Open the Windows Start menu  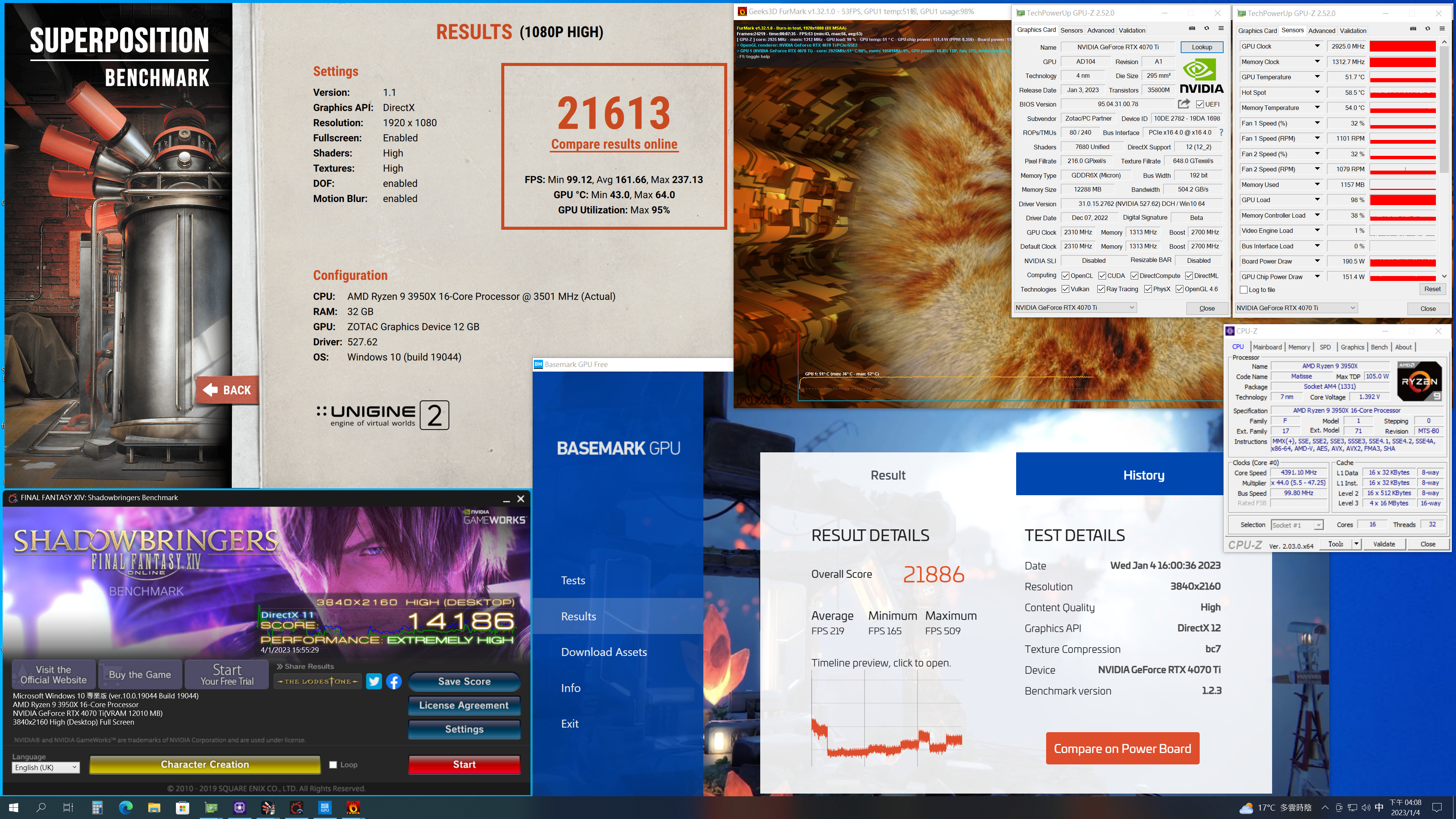(x=14, y=808)
